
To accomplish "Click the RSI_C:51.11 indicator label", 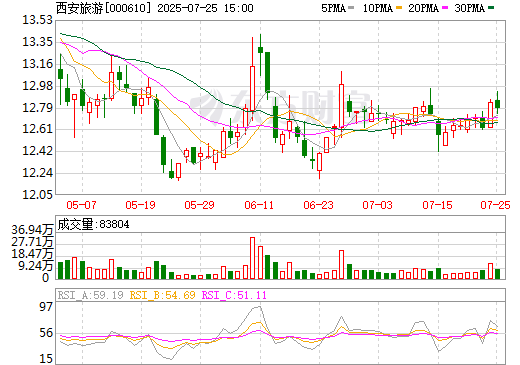I will [234, 295].
